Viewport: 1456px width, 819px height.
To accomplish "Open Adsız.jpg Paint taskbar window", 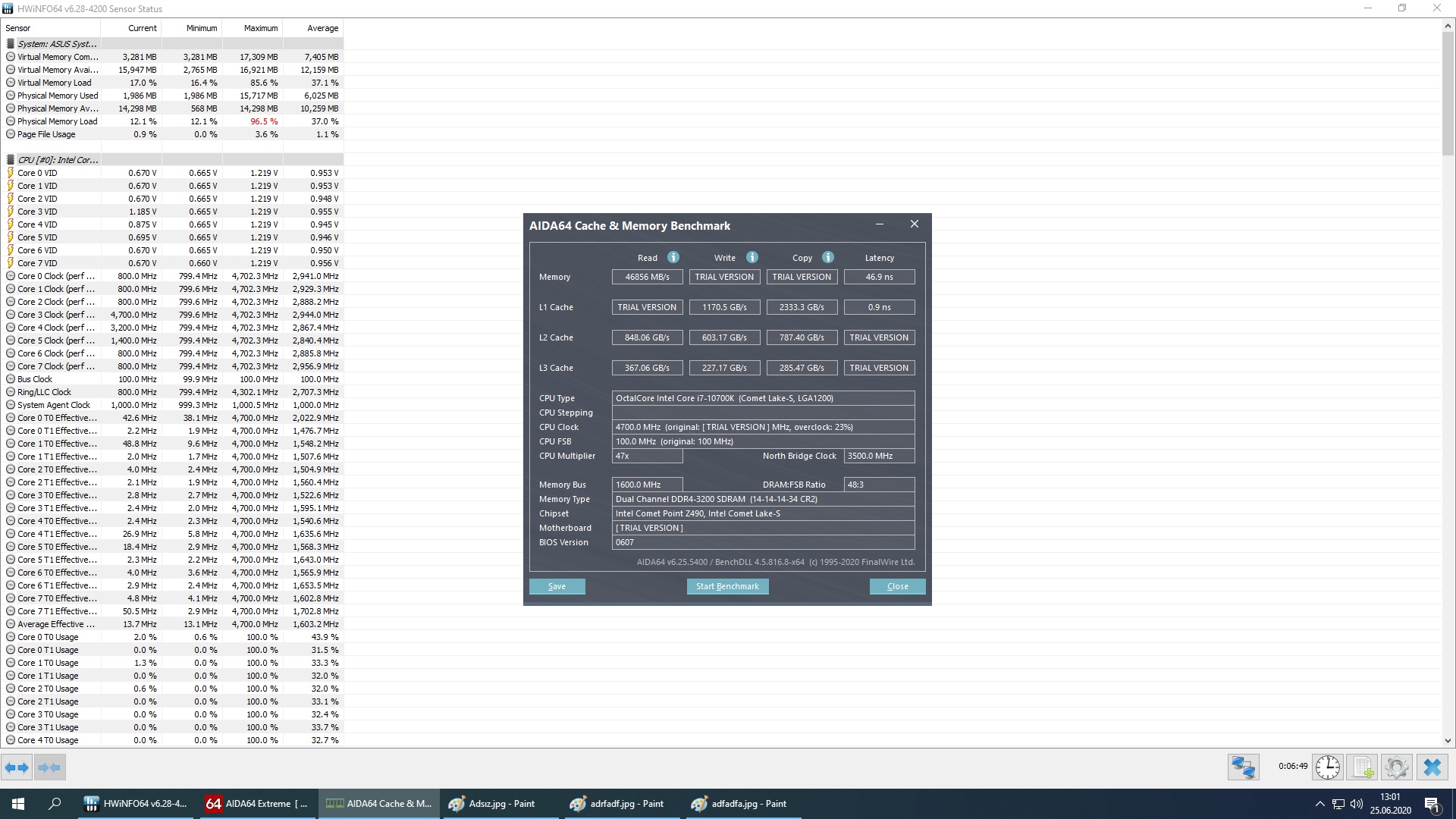I will coord(500,804).
